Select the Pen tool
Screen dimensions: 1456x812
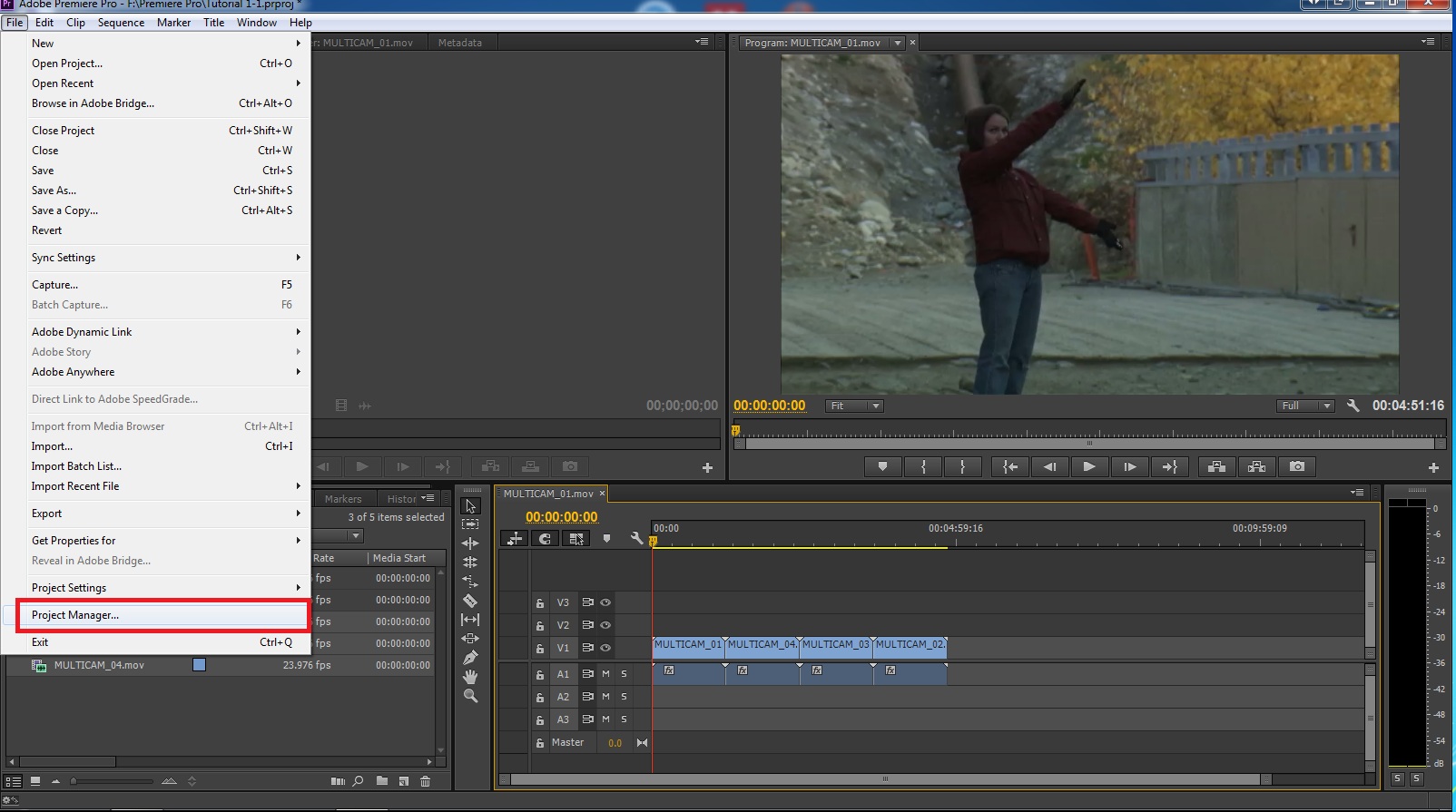pyautogui.click(x=470, y=658)
